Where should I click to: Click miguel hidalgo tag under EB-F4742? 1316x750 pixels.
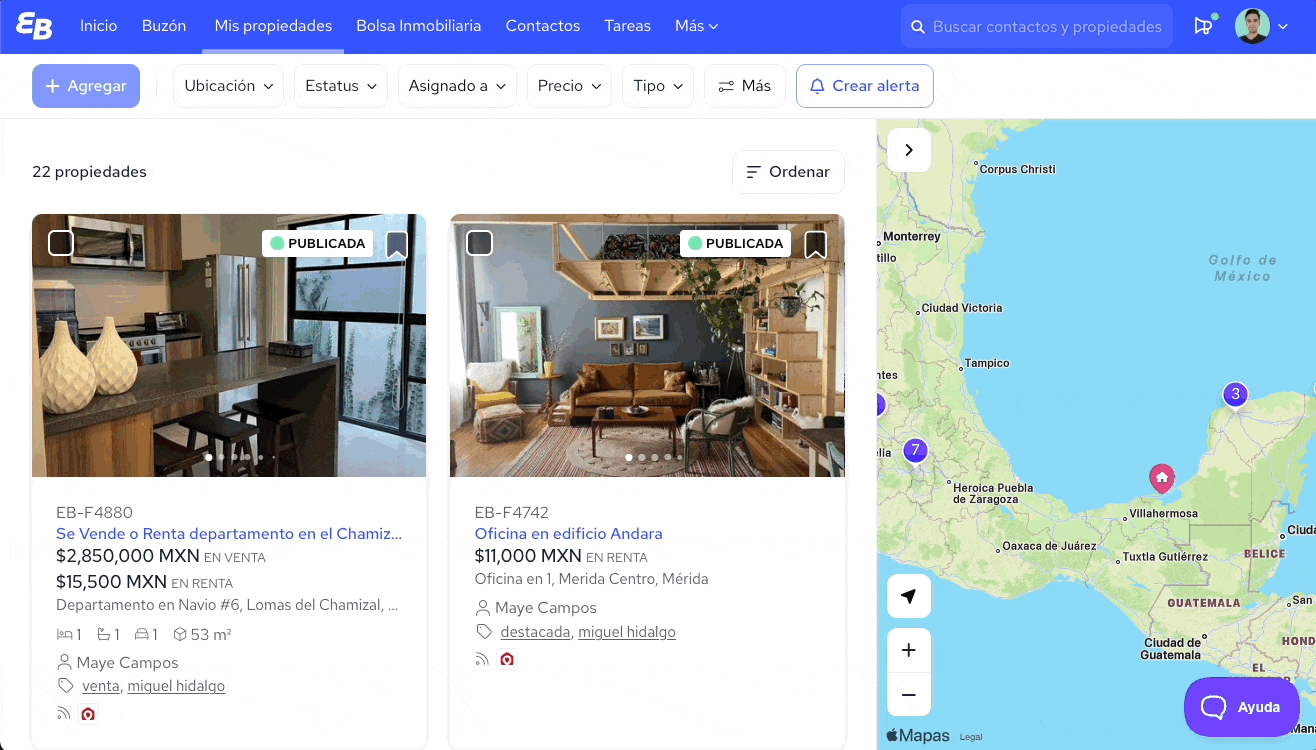[x=627, y=632]
